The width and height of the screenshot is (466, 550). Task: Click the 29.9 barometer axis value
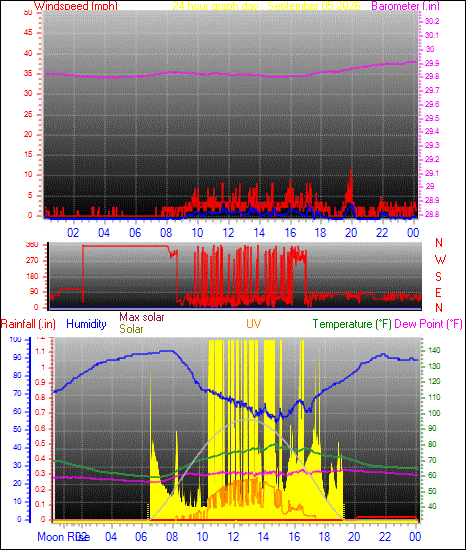[x=432, y=63]
